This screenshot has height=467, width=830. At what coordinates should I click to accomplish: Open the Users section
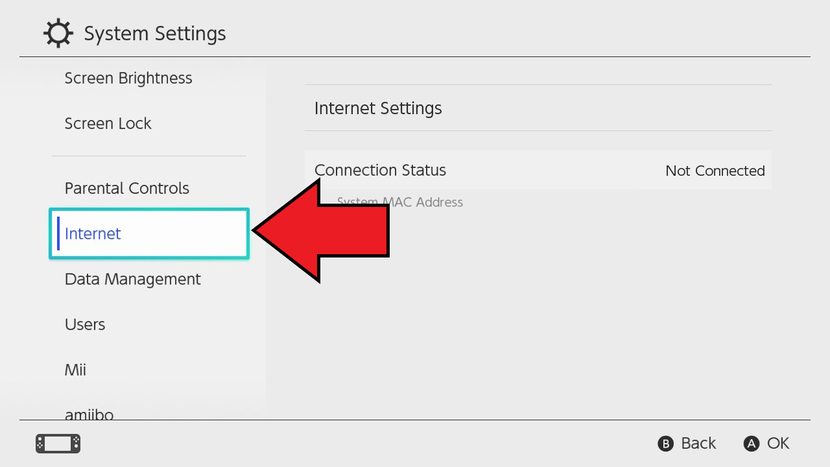pyautogui.click(x=85, y=325)
